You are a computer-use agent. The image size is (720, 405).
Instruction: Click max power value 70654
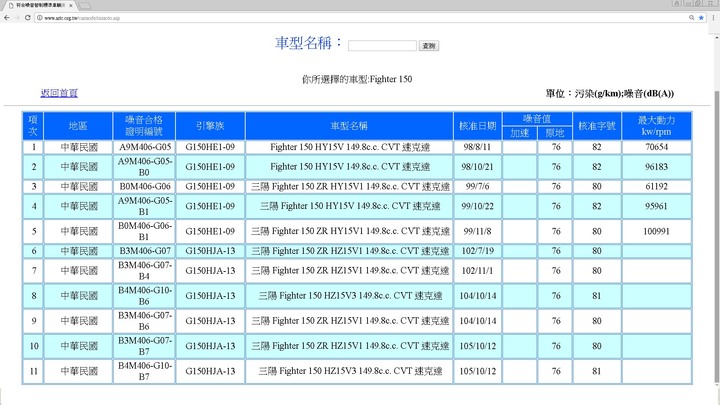point(656,147)
